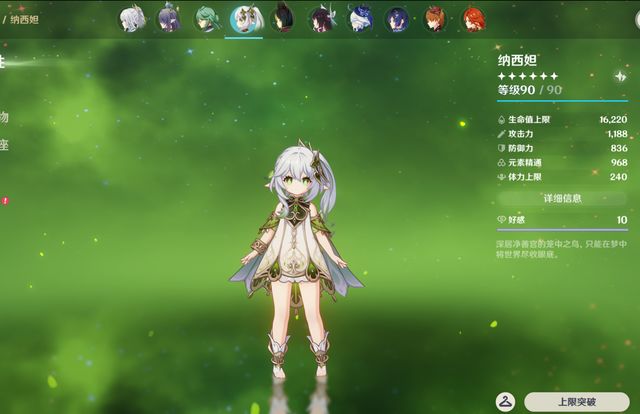Screen dimensions: 640x414
Task: Click the 生命值上限 water-drop icon
Action: click(502, 120)
